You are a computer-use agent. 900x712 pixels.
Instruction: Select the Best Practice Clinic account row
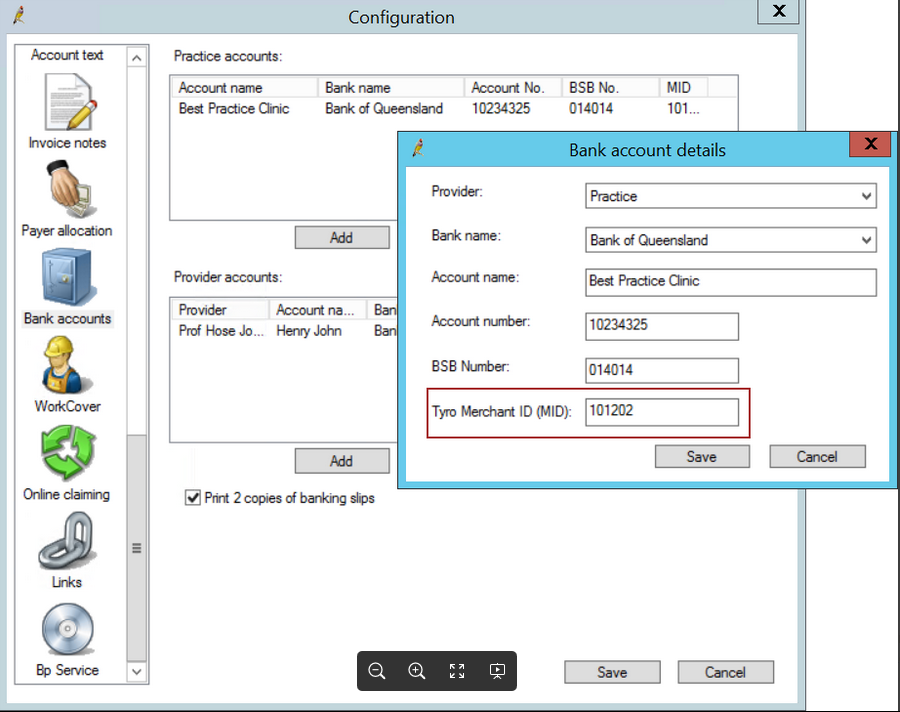coord(234,108)
